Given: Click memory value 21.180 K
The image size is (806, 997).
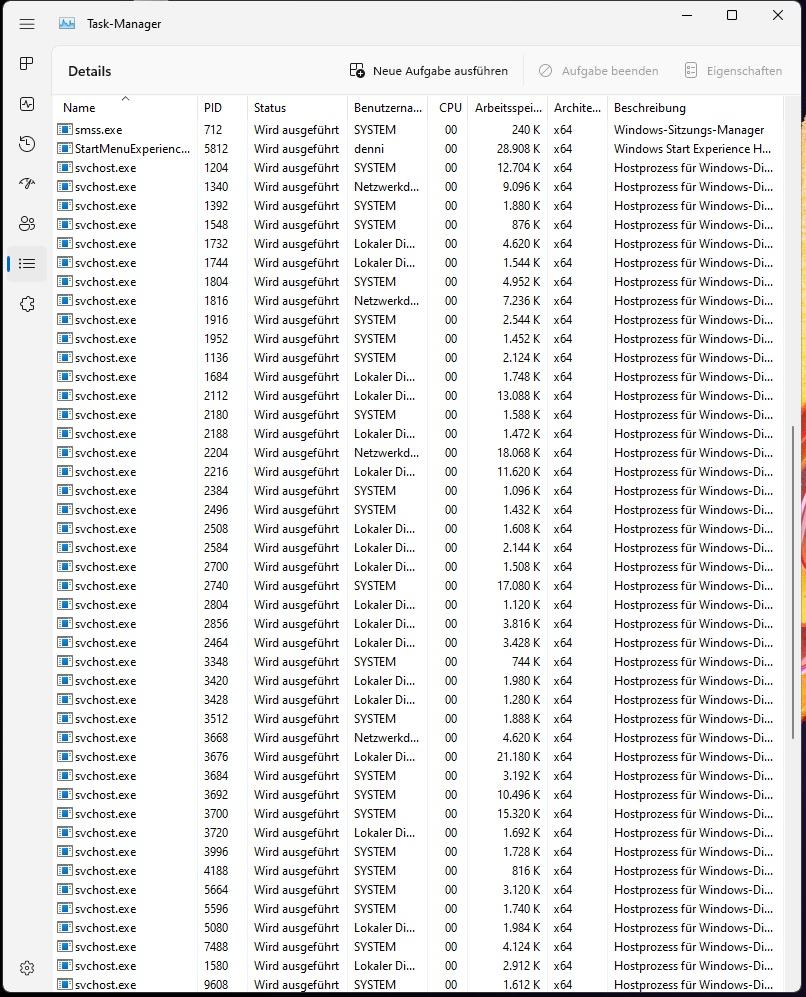Looking at the screenshot, I should click(518, 757).
